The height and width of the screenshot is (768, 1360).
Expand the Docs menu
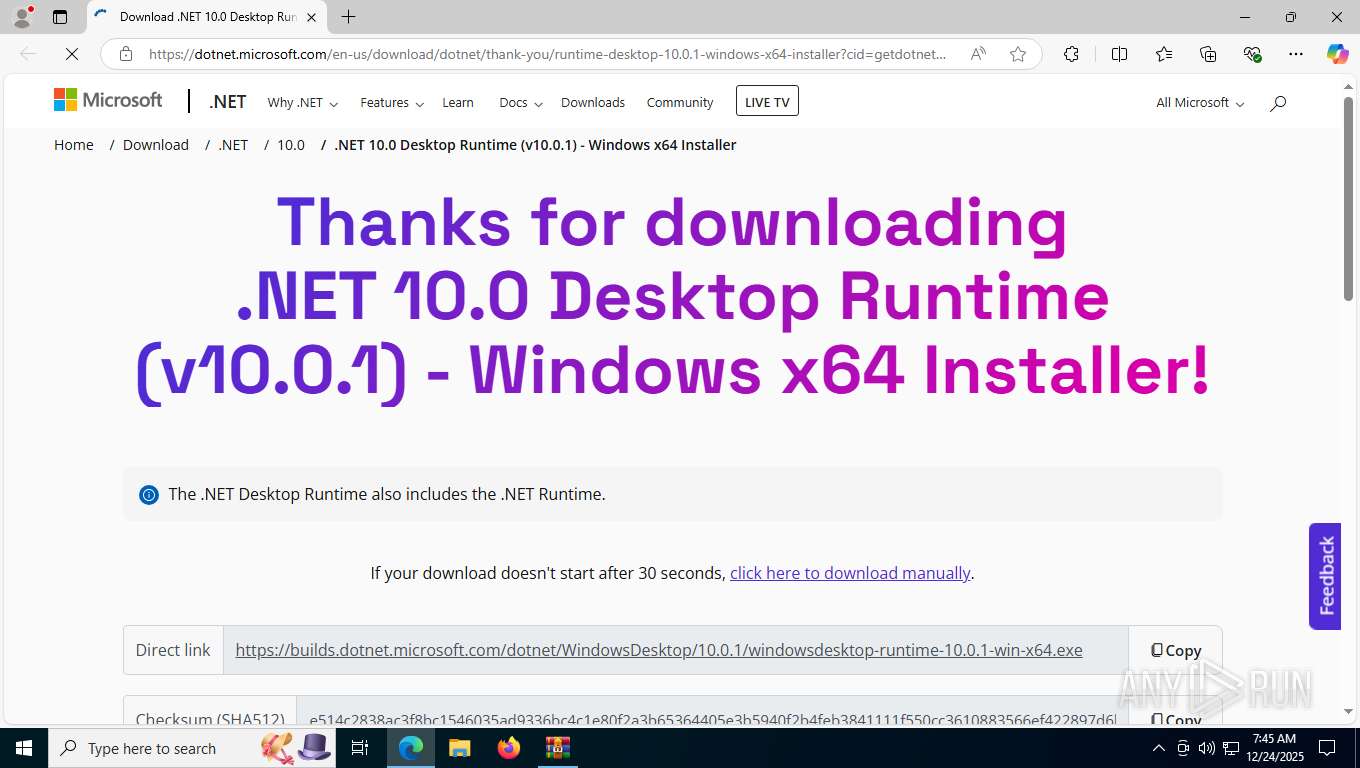point(521,102)
